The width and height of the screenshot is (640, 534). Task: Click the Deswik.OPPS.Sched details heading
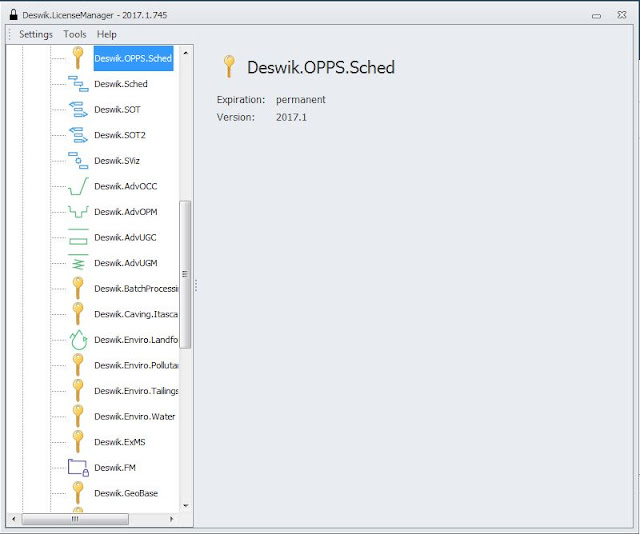[x=321, y=67]
